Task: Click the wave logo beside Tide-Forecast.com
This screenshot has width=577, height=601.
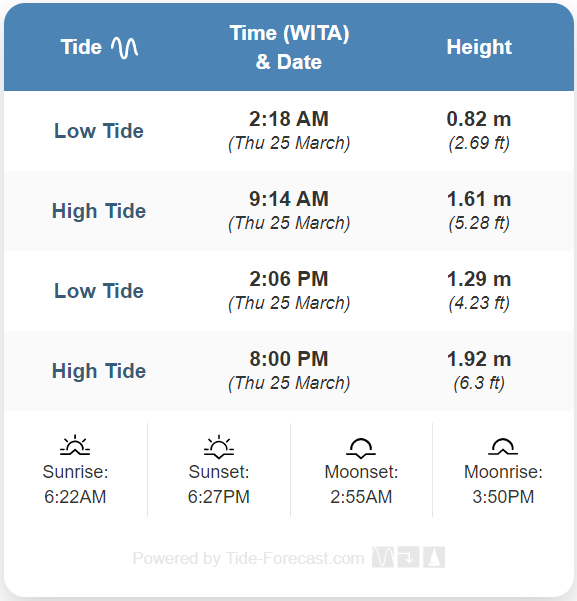Action: 383,557
